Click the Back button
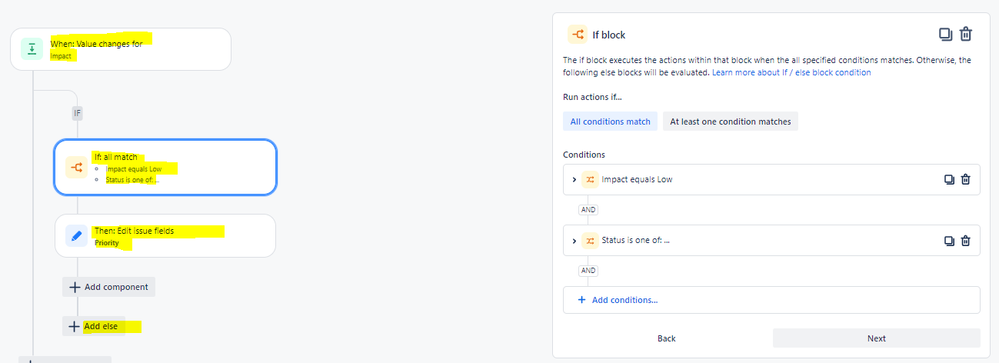 [666, 338]
